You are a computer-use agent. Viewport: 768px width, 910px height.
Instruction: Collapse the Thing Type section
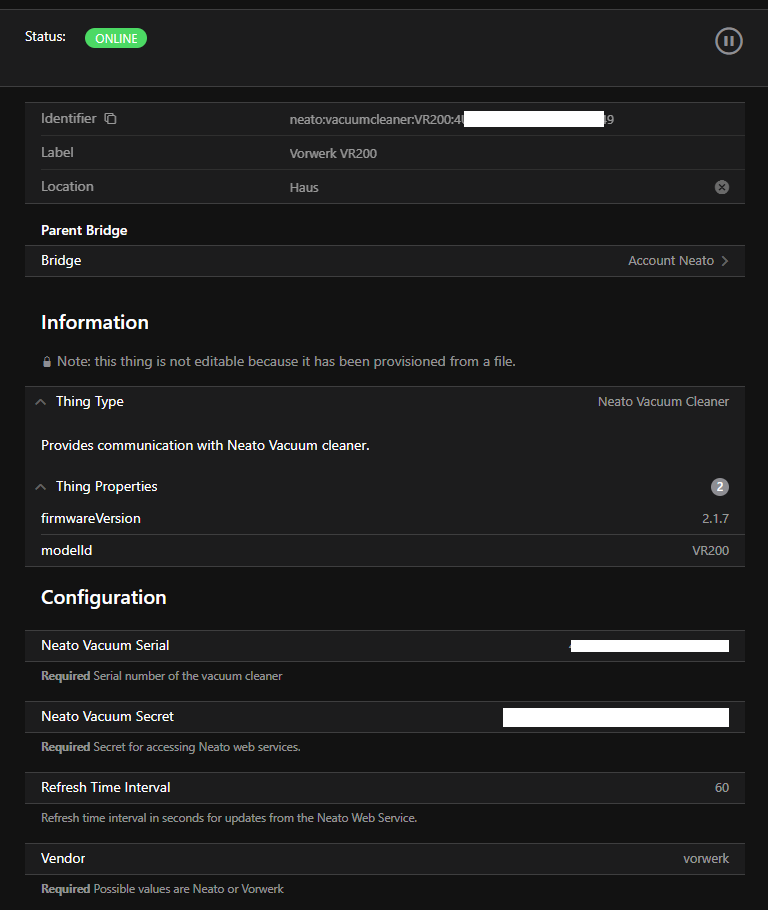41,402
